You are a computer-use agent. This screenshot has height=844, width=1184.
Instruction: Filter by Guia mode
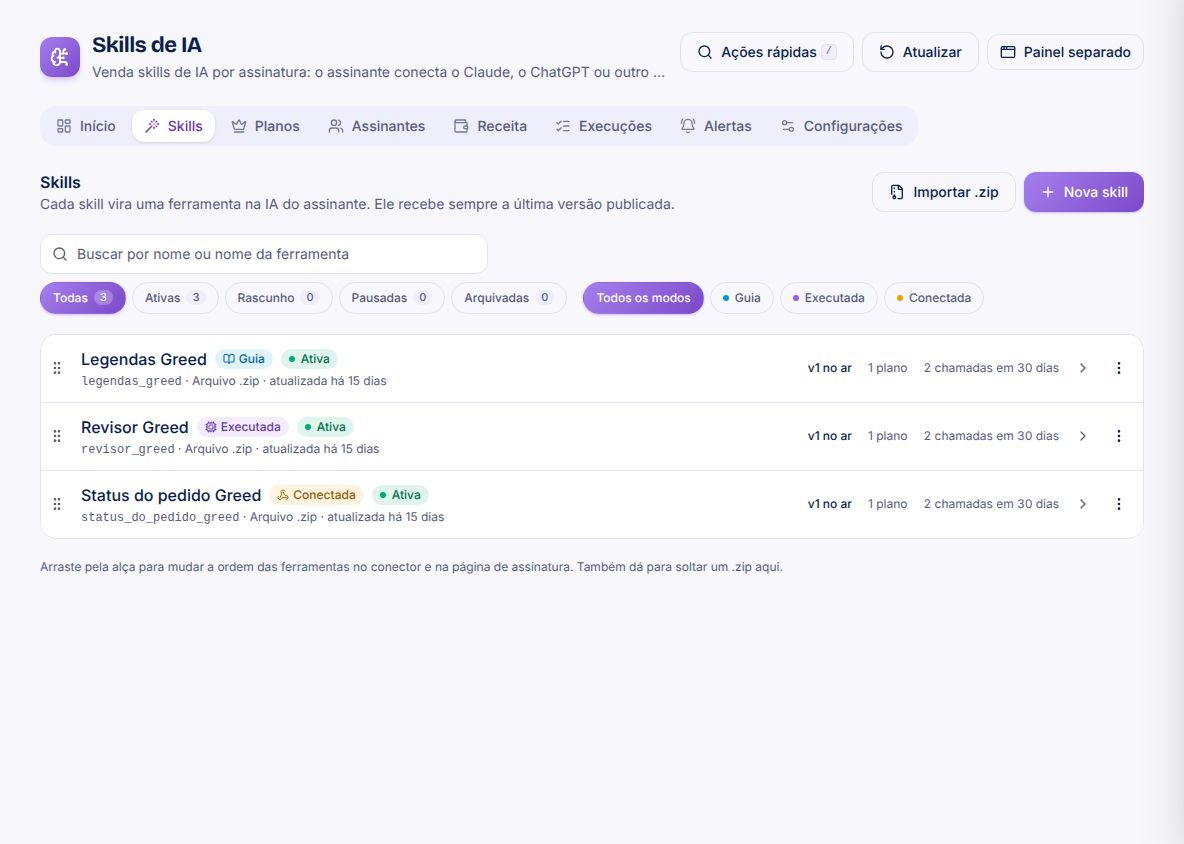742,298
